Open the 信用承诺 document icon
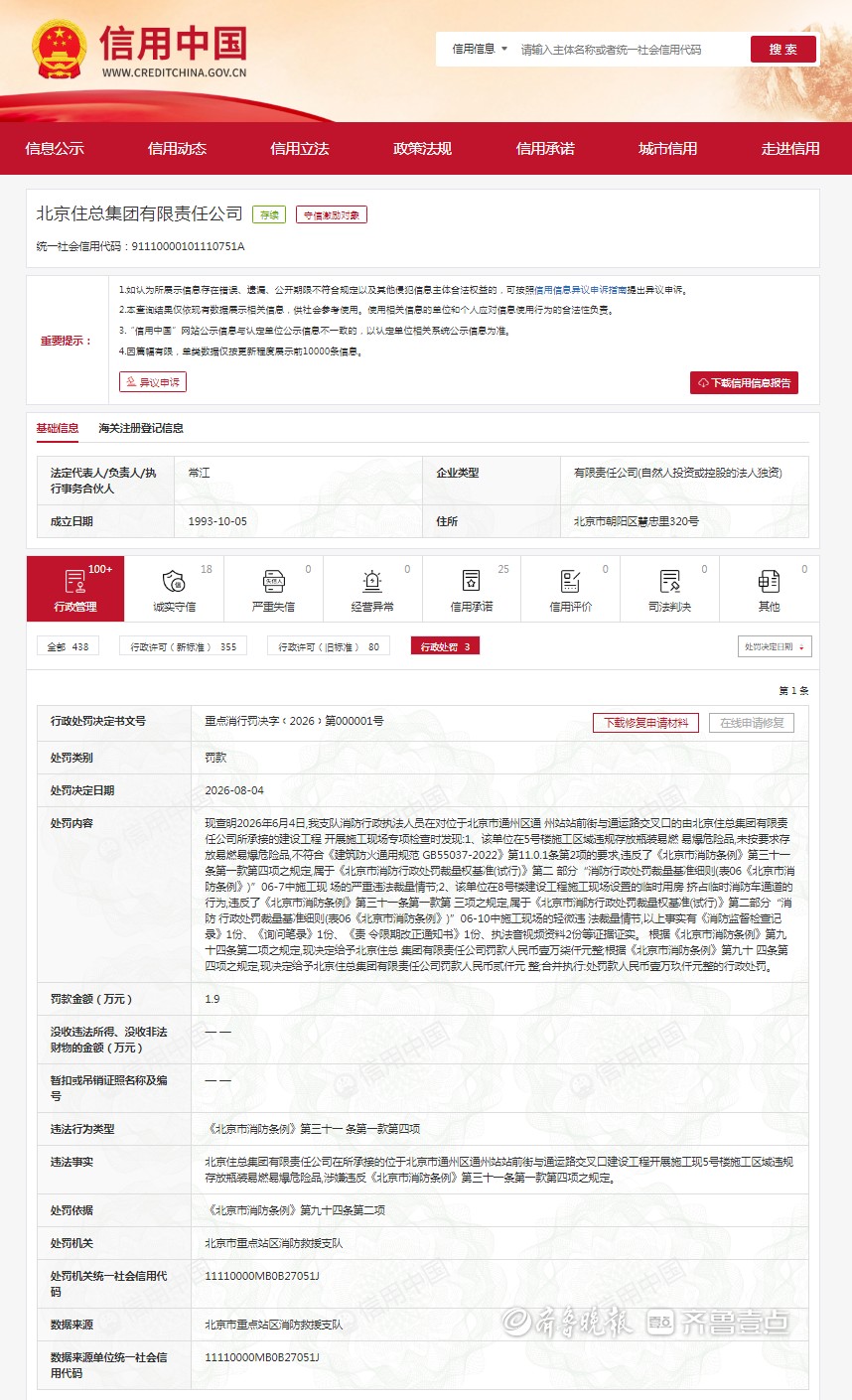852x1400 pixels. [471, 581]
